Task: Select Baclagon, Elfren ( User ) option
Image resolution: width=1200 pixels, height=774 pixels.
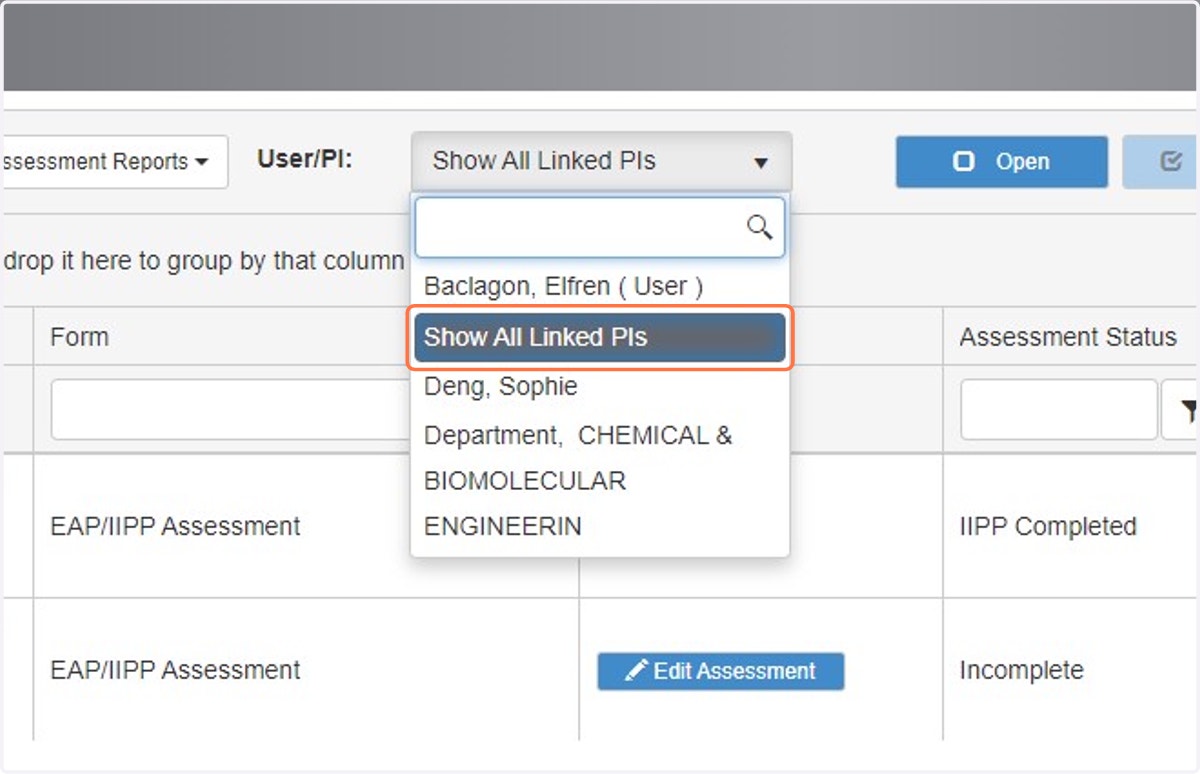Action: [600, 286]
